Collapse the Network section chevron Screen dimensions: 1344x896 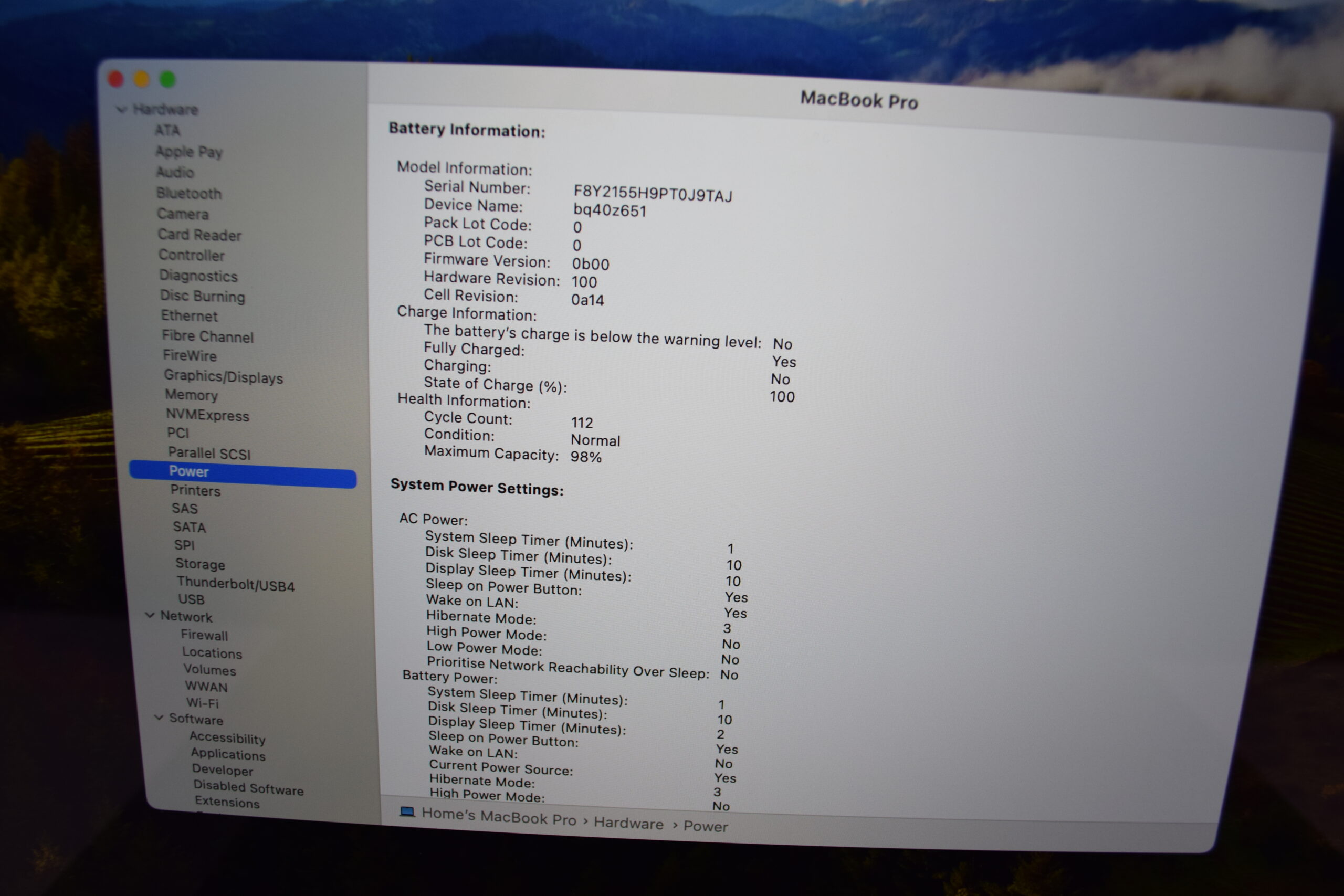click(150, 615)
